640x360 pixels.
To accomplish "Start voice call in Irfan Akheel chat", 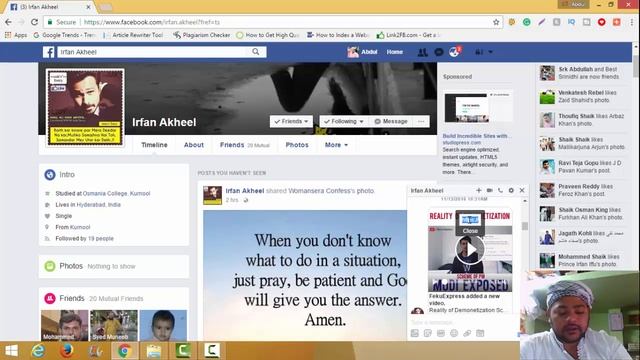I will [x=500, y=190].
